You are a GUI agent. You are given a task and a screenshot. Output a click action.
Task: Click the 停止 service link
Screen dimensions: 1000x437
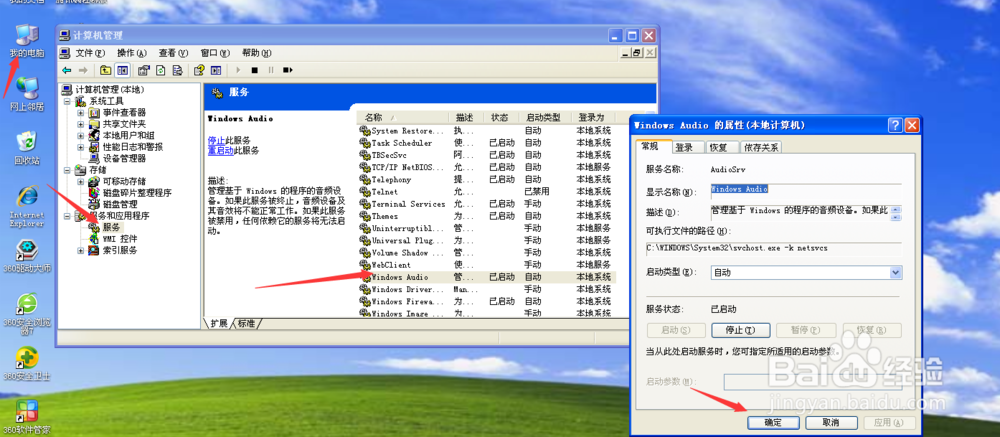coord(215,140)
